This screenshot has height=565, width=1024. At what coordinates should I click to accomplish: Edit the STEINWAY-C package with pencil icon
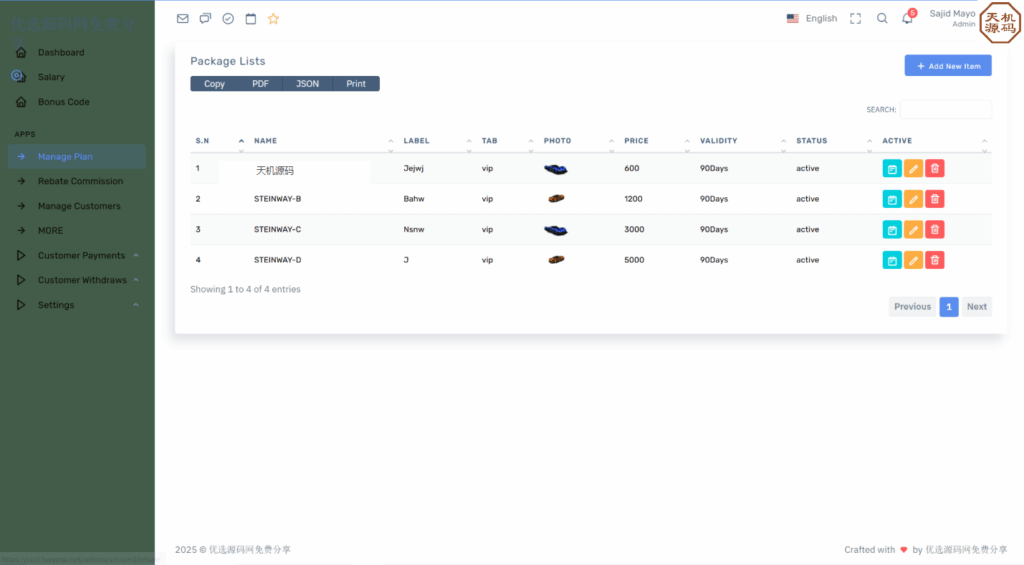pos(913,230)
